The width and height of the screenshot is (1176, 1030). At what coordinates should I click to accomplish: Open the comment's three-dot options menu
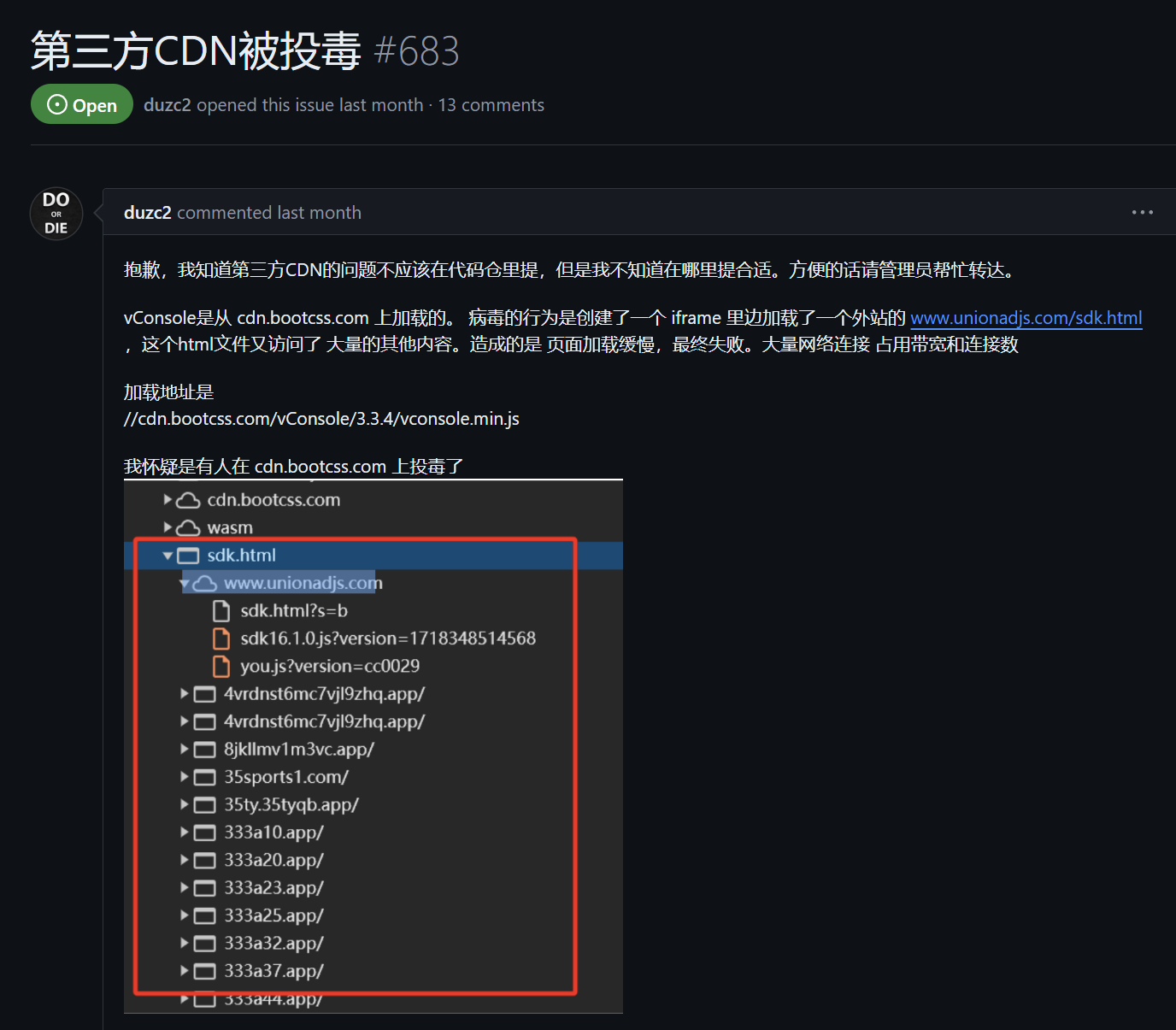pos(1142,212)
